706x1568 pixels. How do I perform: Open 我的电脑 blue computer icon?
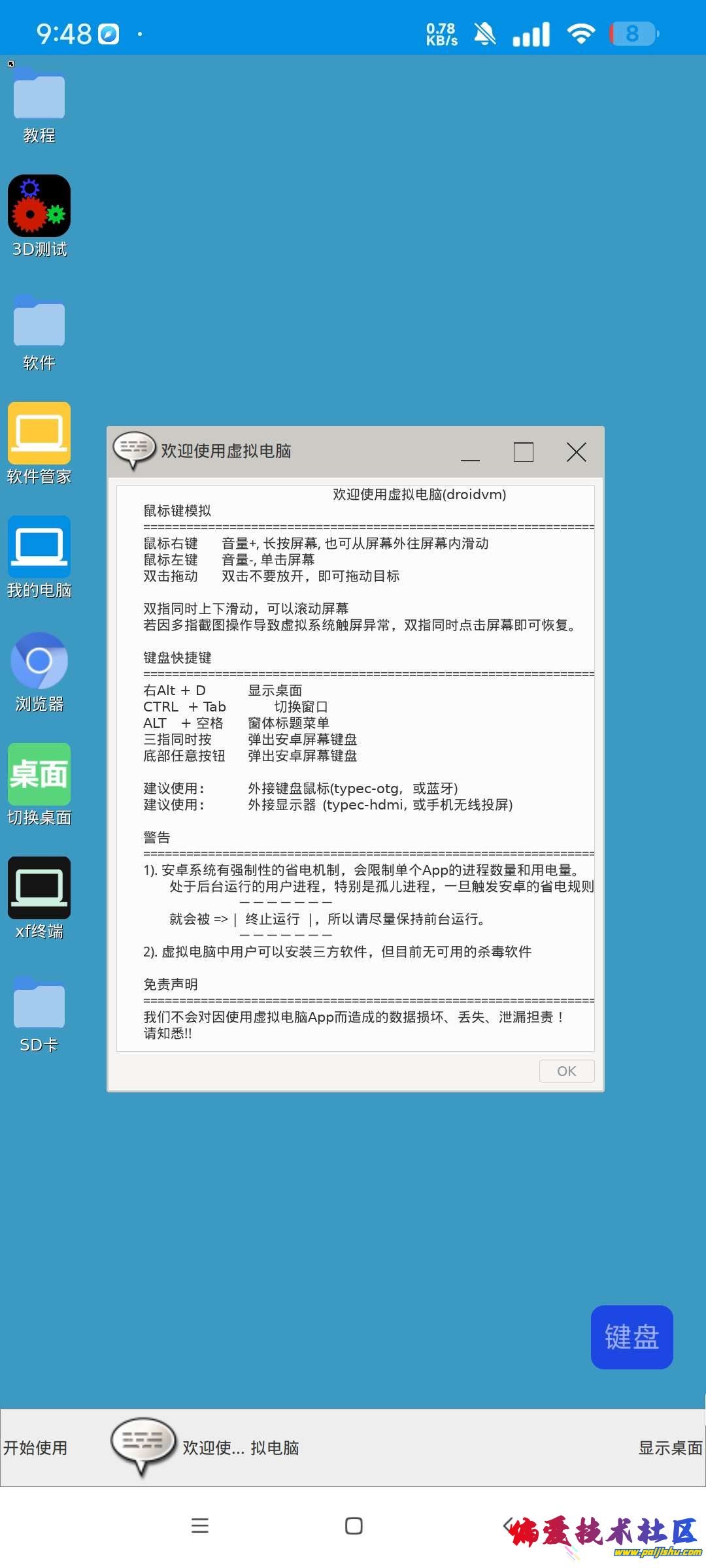pyautogui.click(x=39, y=547)
